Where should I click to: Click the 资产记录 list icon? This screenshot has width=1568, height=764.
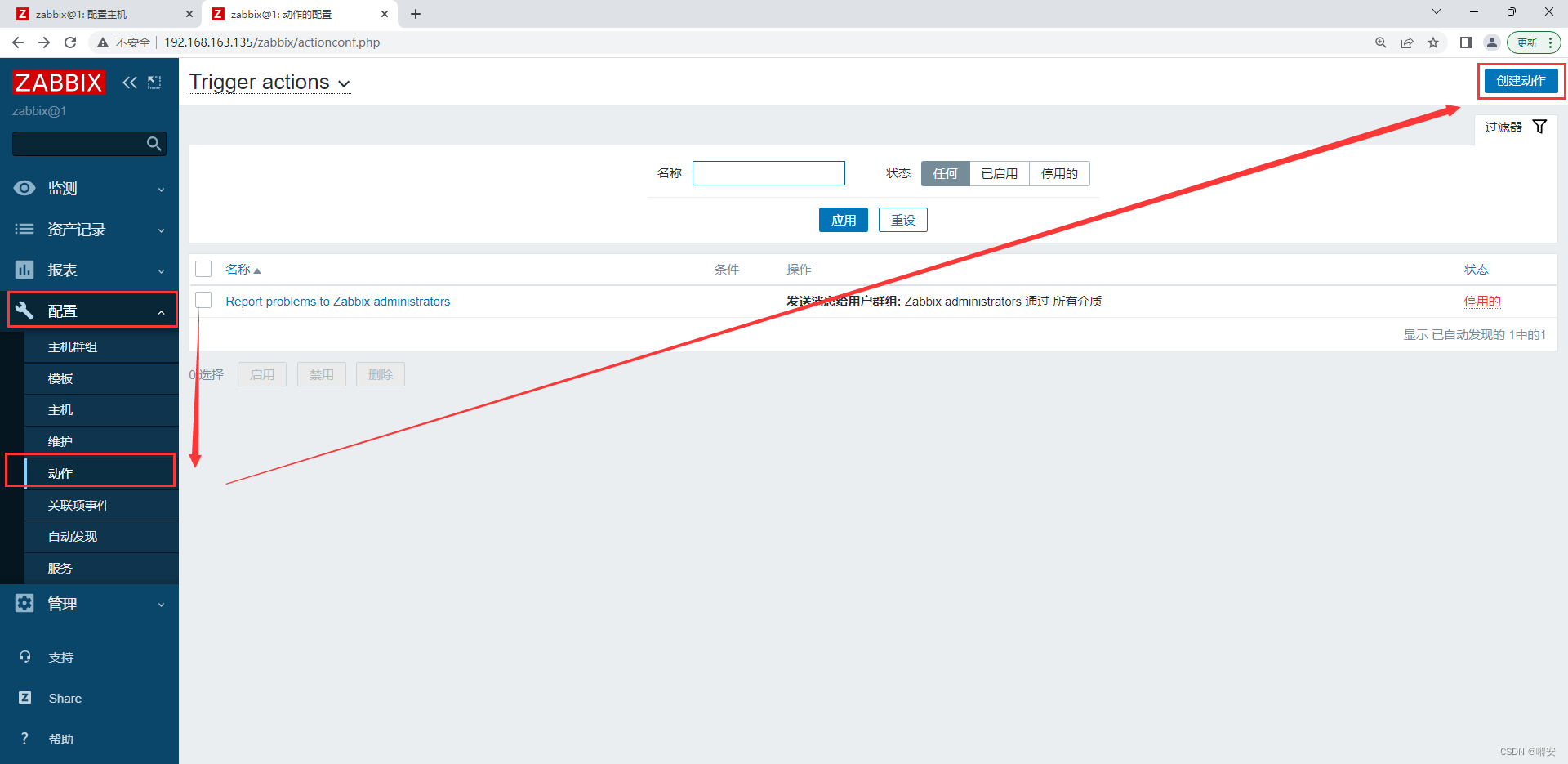pos(24,230)
